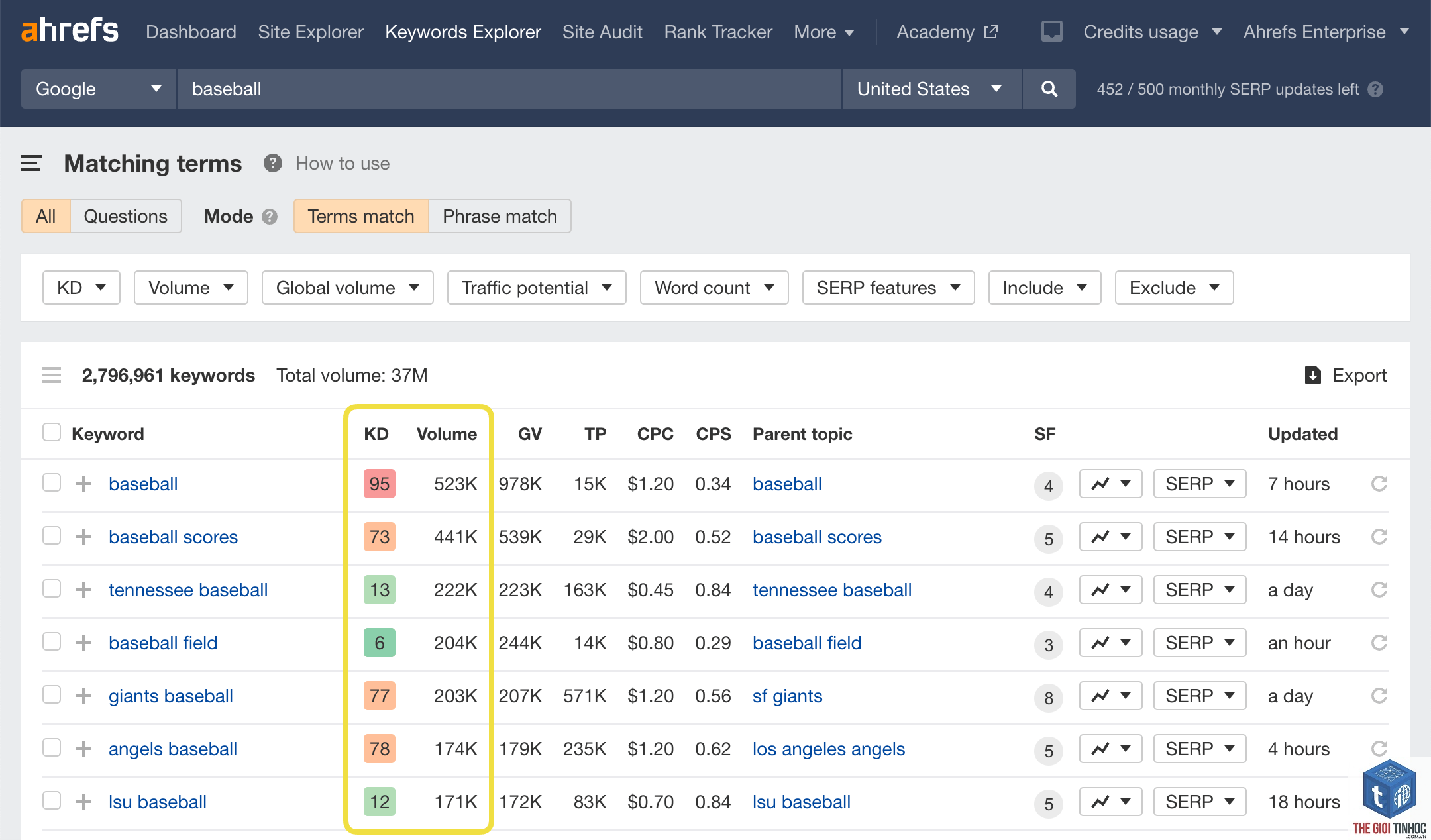Image resolution: width=1431 pixels, height=840 pixels.
Task: Click the question mark beside How to use
Action: click(272, 163)
